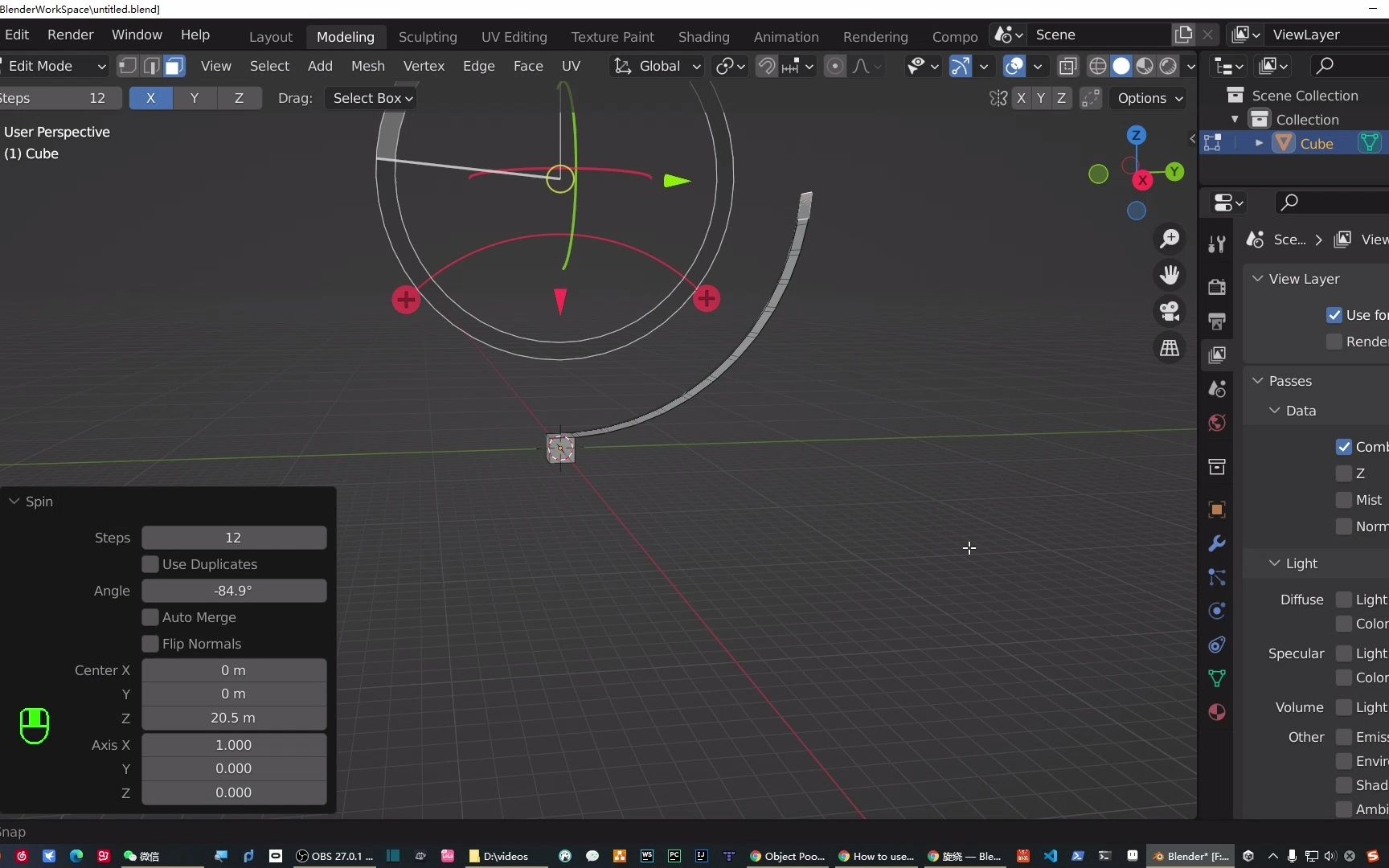Enable the Z pass under Data

pyautogui.click(x=1343, y=473)
